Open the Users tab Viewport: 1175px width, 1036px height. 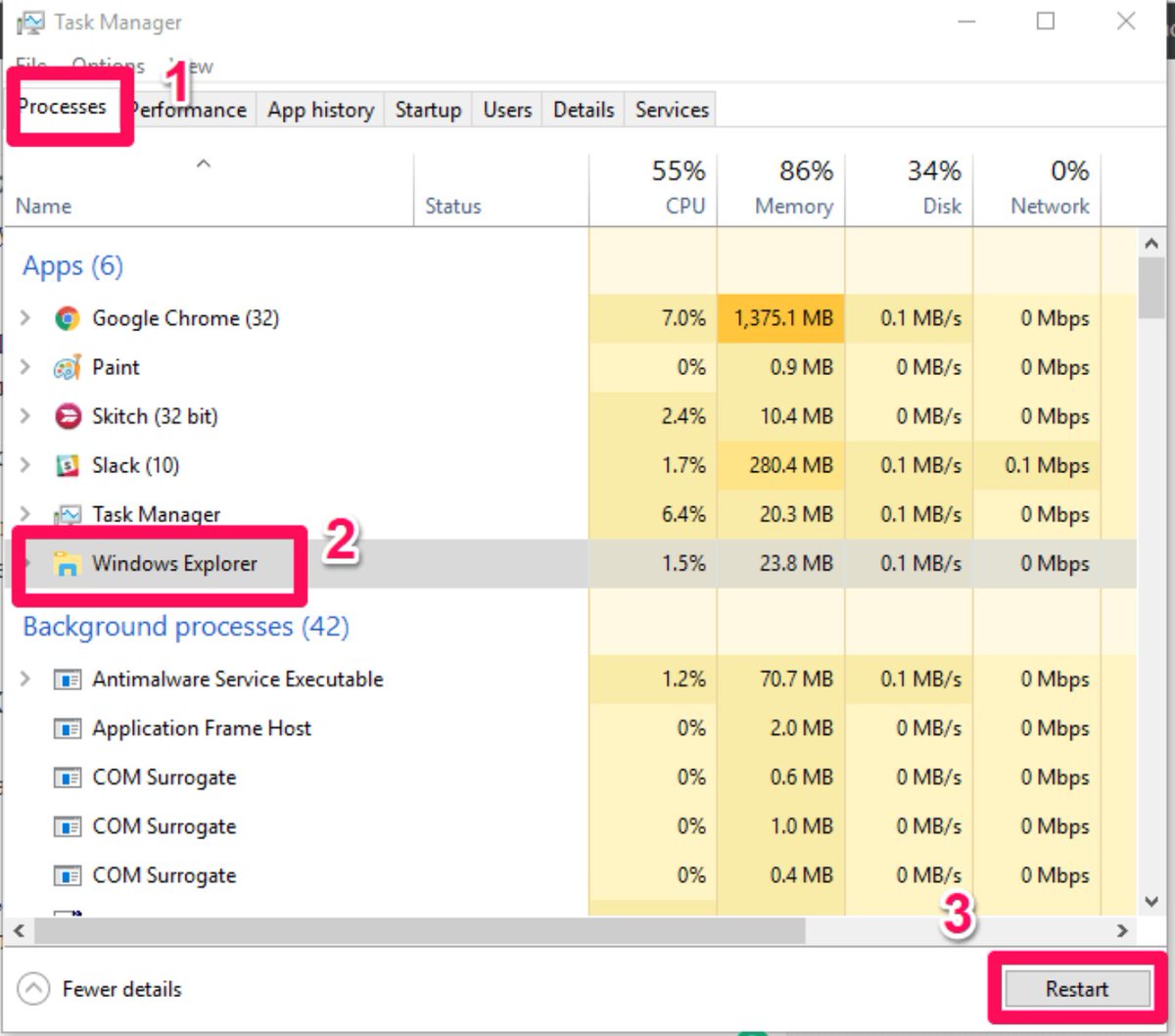507,110
